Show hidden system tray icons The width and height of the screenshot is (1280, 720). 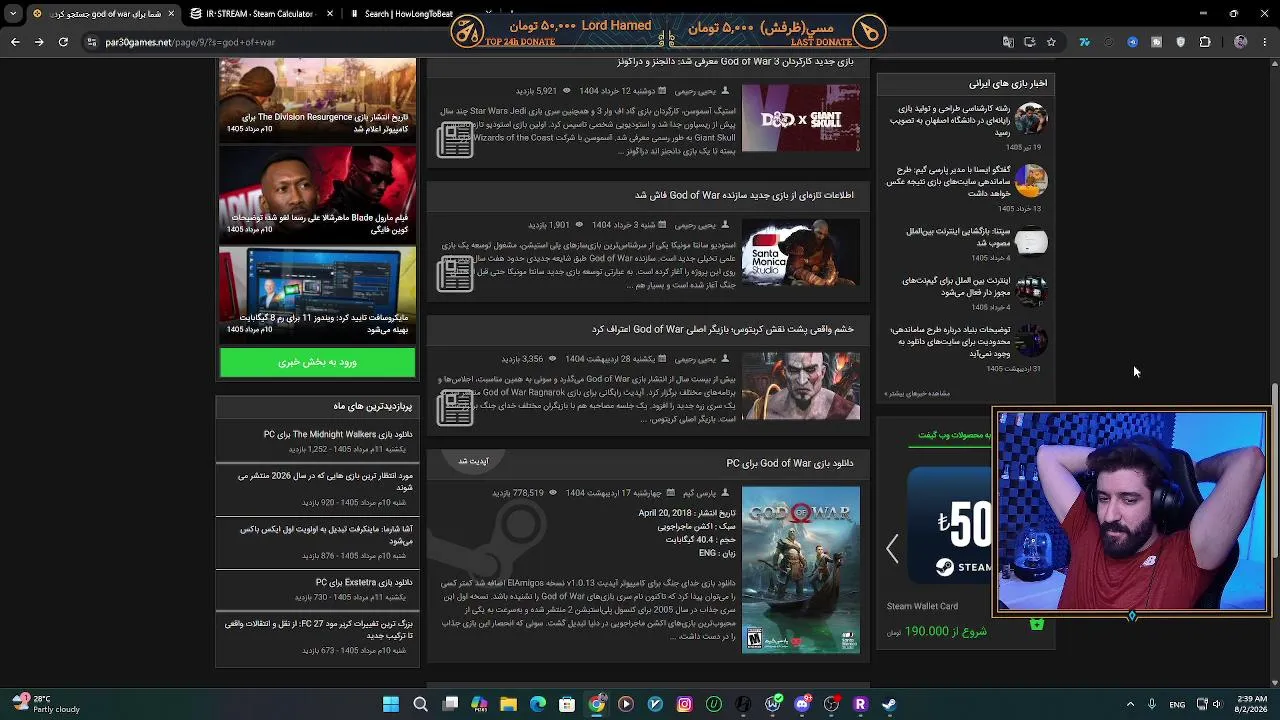tap(1130, 704)
